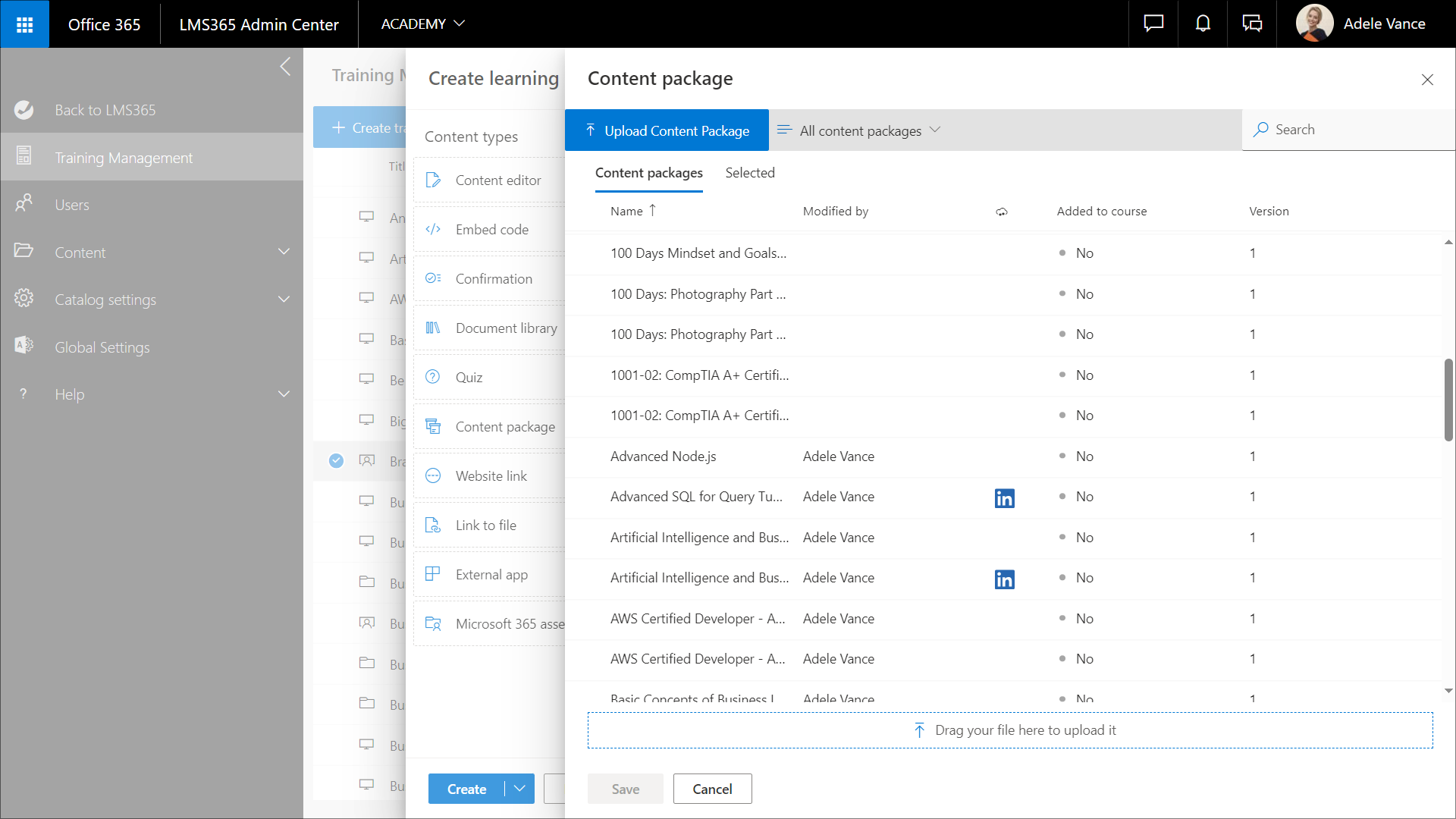Switch to the Selected tab
1456x819 pixels.
pyautogui.click(x=749, y=173)
